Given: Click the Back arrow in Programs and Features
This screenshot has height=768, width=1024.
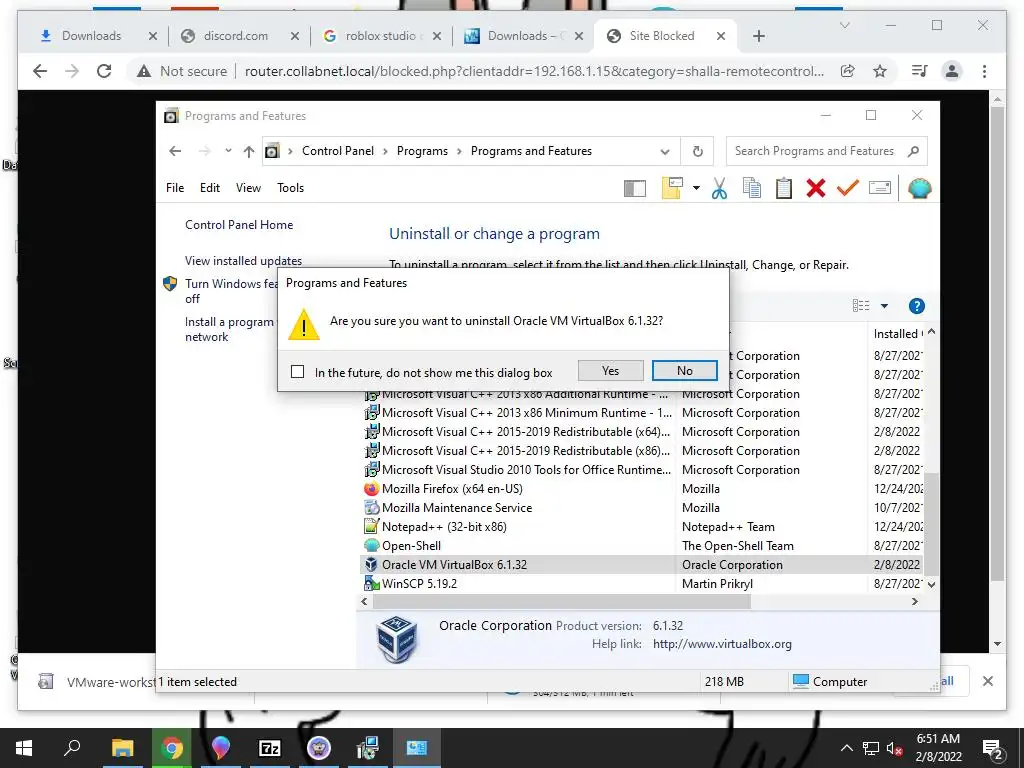Looking at the screenshot, I should (175, 152).
